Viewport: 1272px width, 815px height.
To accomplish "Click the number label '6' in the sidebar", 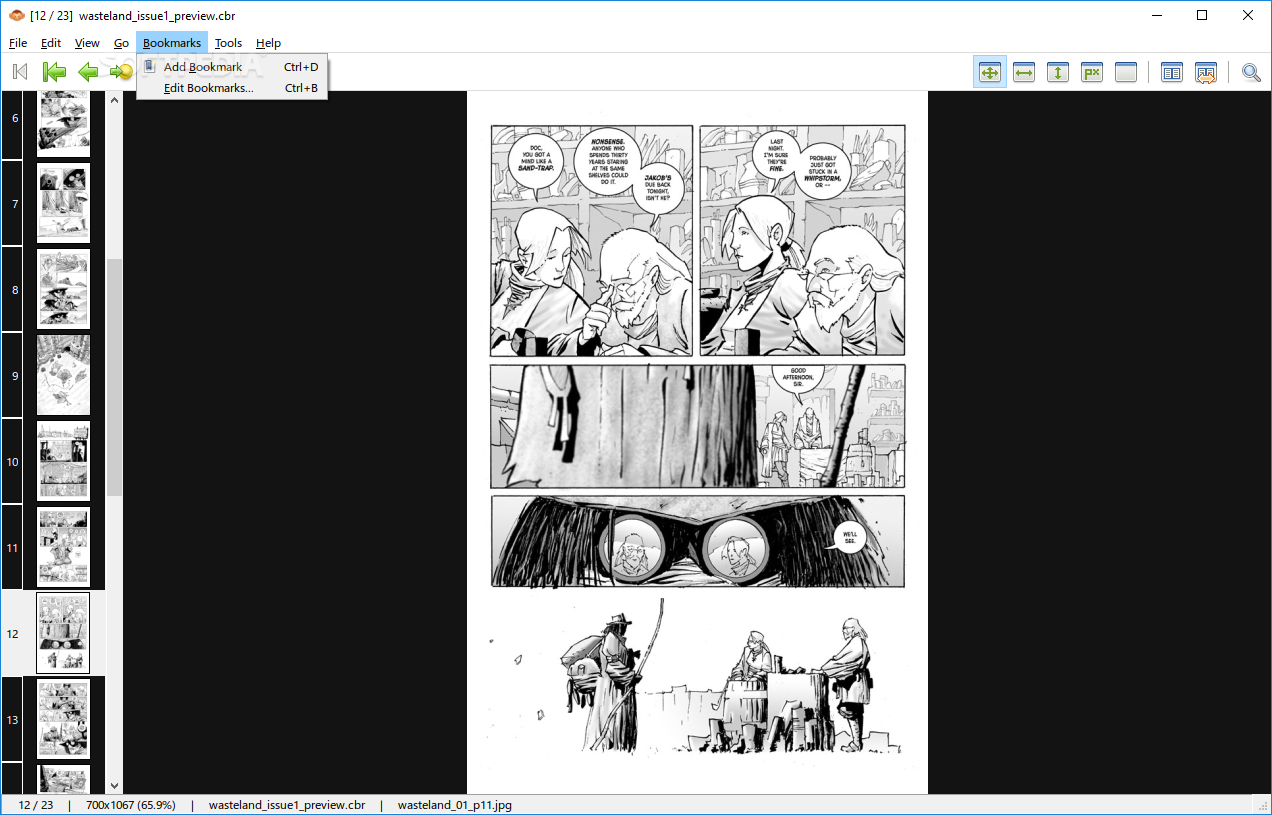I will [x=14, y=118].
